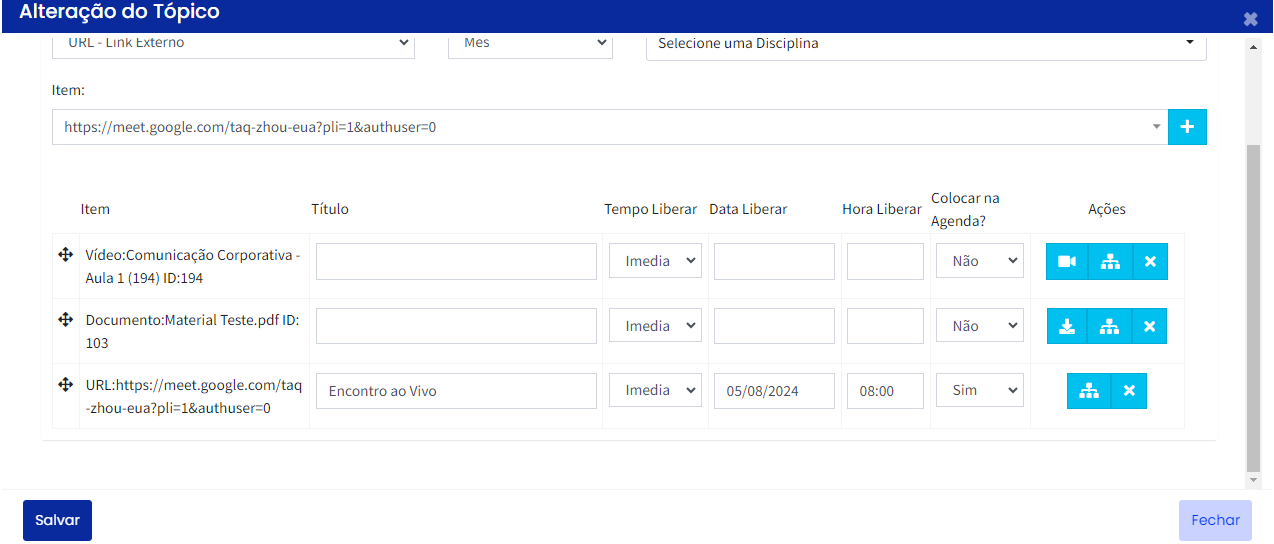The height and width of the screenshot is (544, 1274).
Task: Remove Material Teste.pdf with its X icon
Action: pyautogui.click(x=1149, y=326)
